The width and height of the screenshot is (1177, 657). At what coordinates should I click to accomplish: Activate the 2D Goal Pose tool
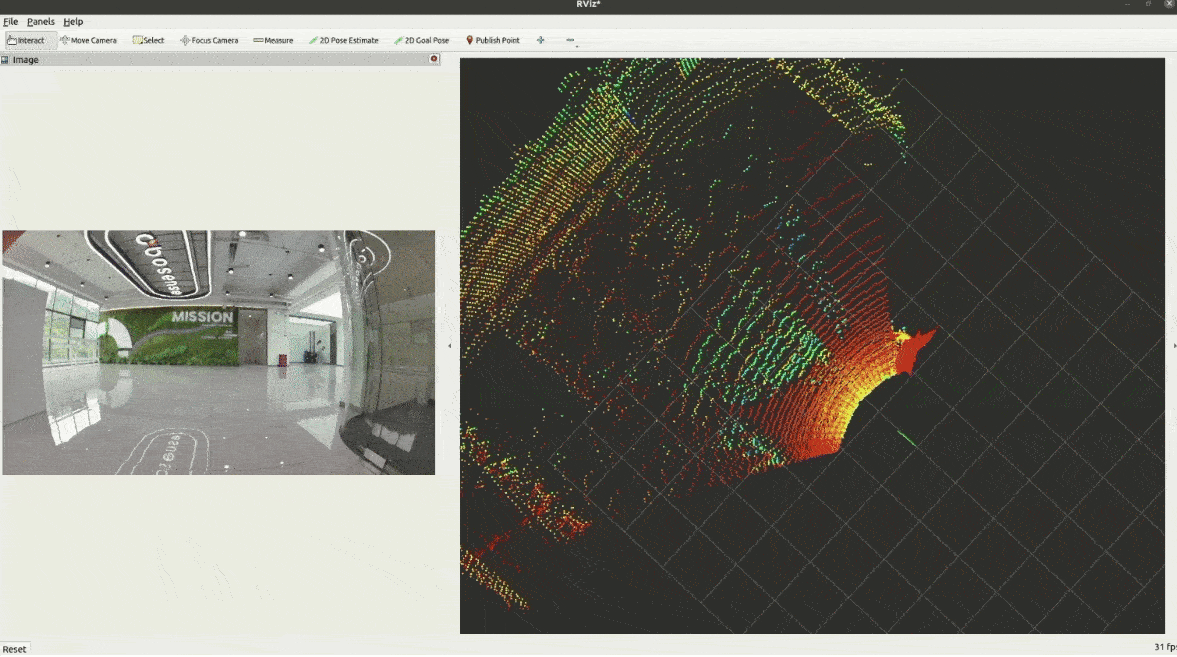421,40
